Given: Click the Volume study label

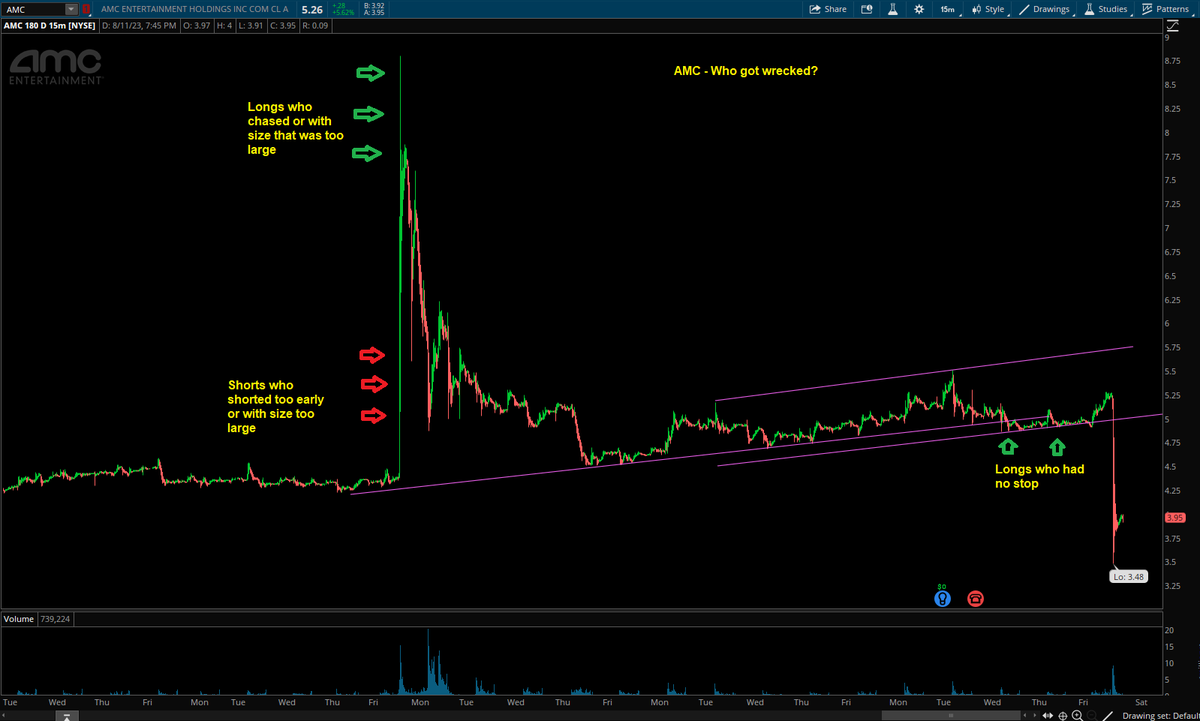Looking at the screenshot, I should (19, 619).
